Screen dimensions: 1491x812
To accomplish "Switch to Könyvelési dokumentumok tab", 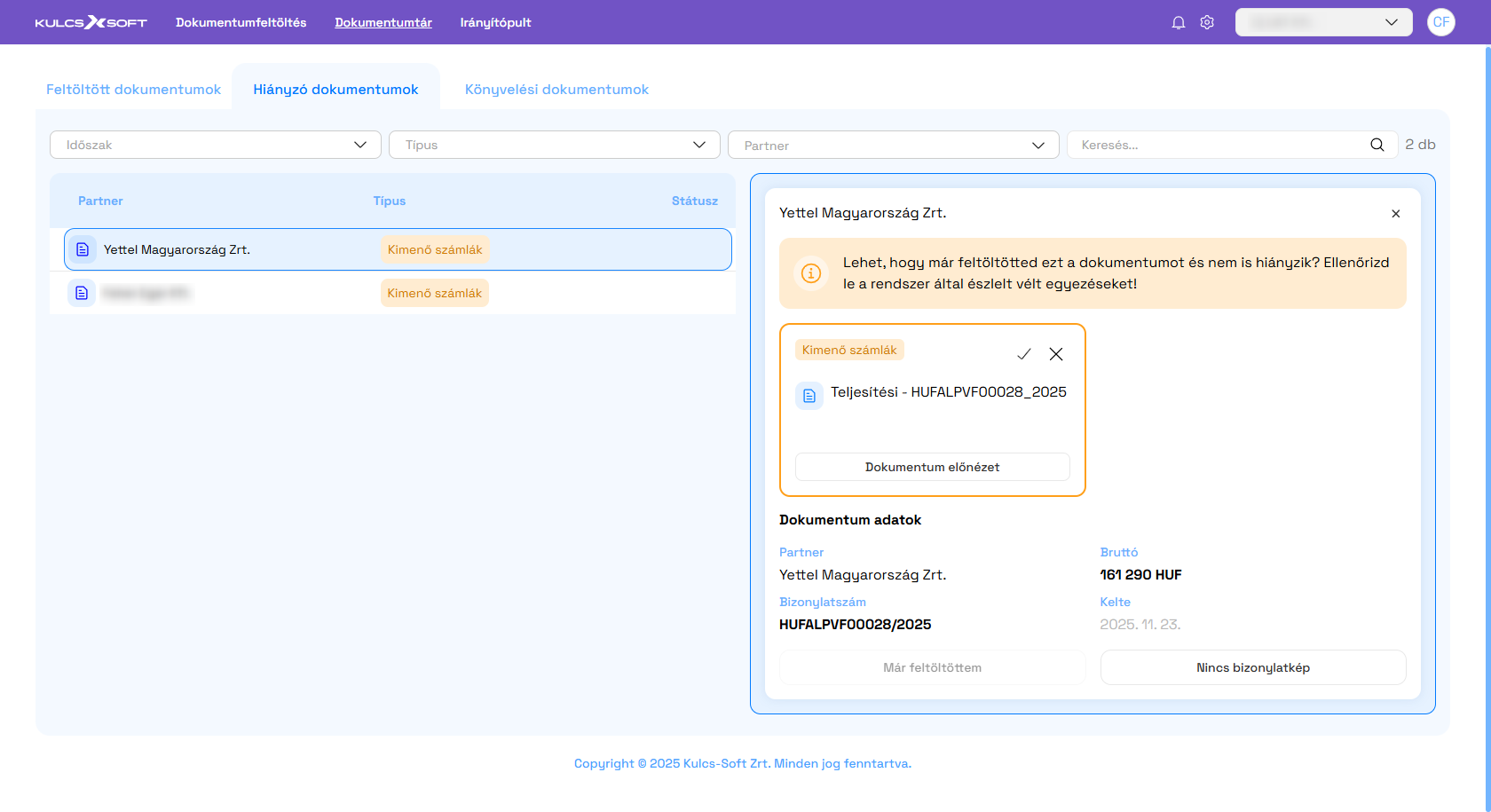I will (556, 90).
